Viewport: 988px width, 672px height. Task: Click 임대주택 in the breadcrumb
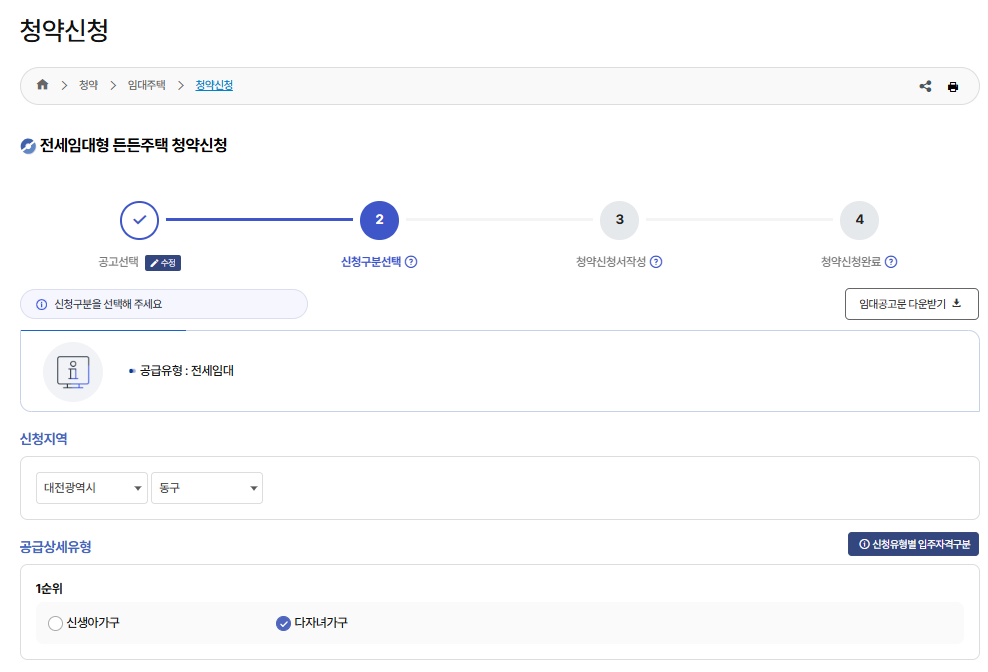click(x=146, y=85)
